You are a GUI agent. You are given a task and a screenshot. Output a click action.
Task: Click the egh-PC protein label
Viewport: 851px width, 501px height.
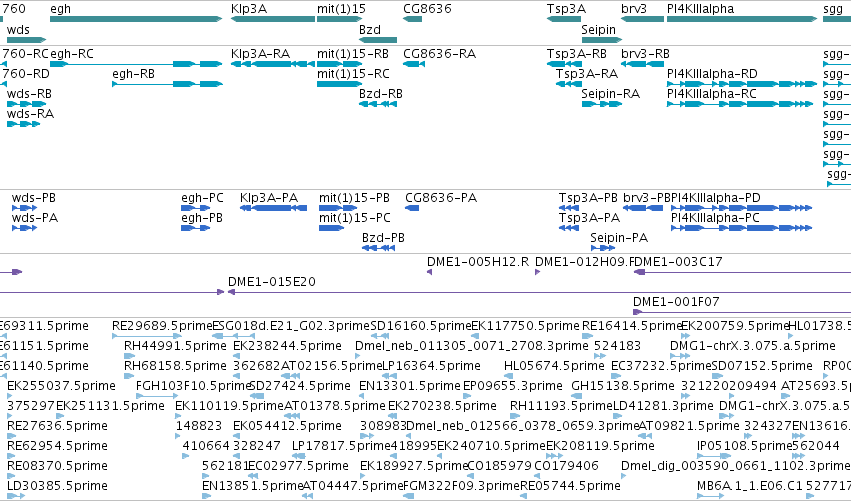[202, 198]
